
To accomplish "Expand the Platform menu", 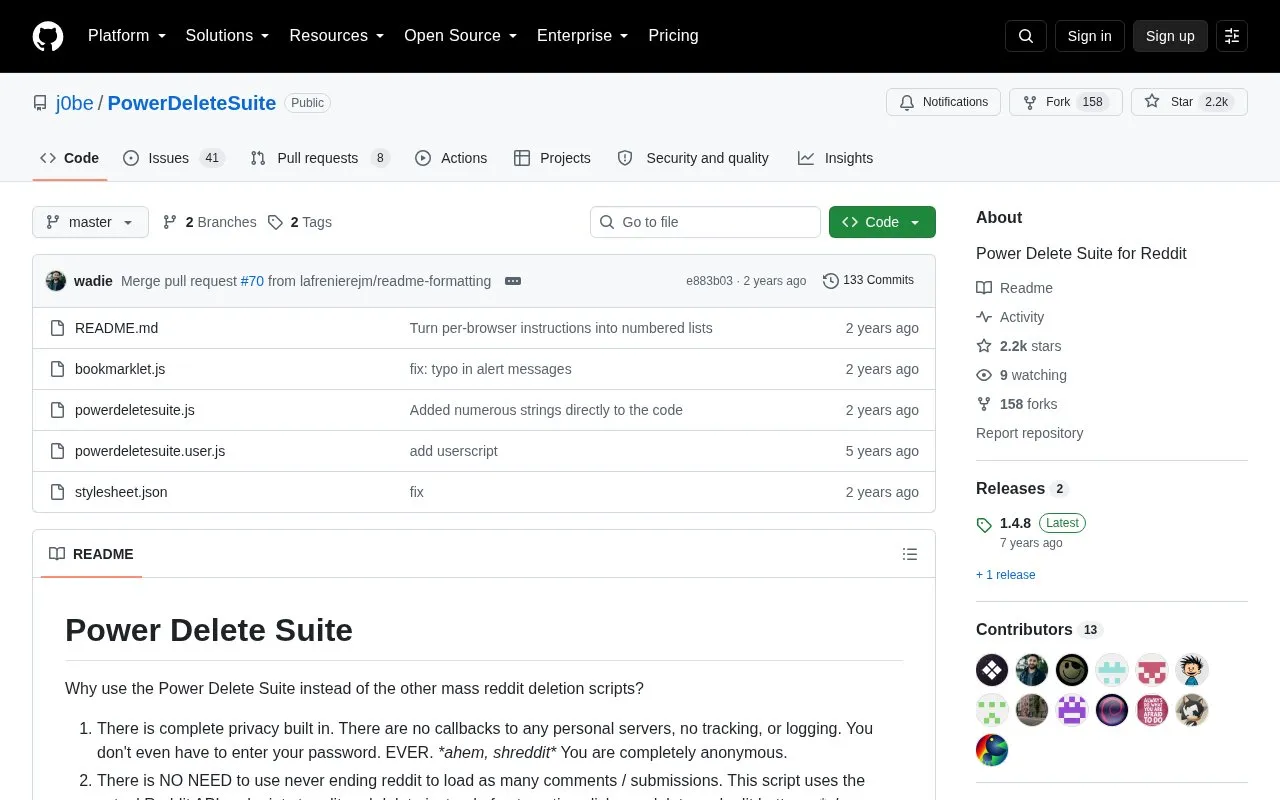I will pos(127,36).
